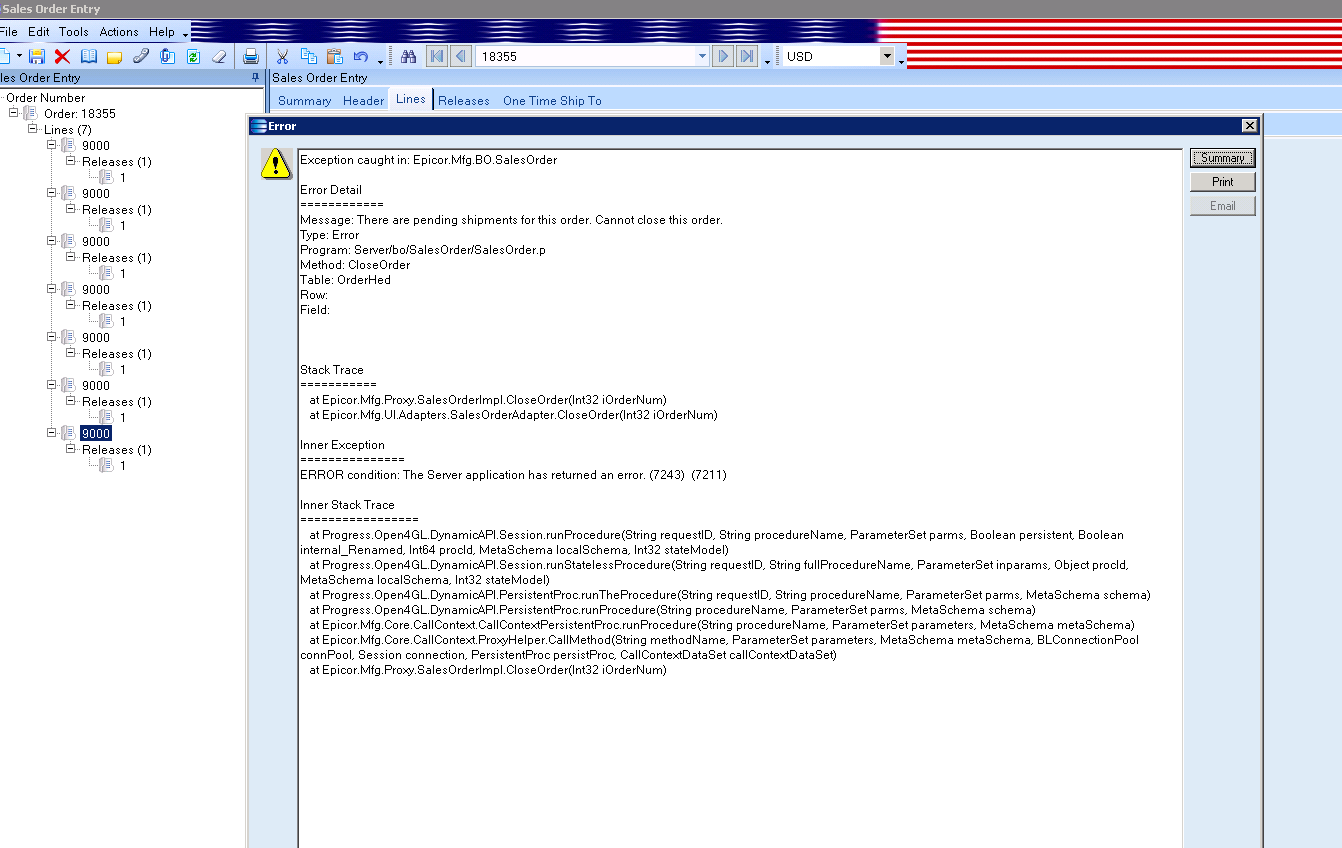Open the One Time Ship To tab
The height and width of the screenshot is (848, 1342).
[x=553, y=100]
